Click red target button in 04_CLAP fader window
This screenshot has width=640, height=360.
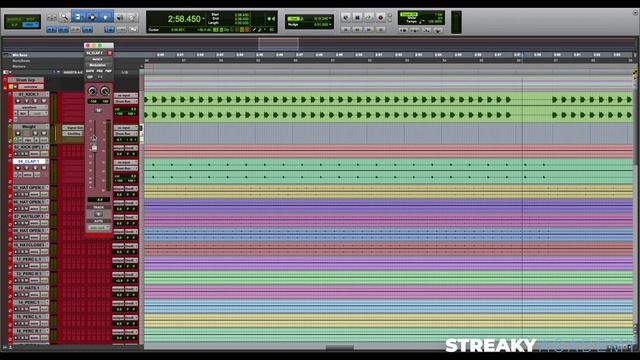point(109,53)
